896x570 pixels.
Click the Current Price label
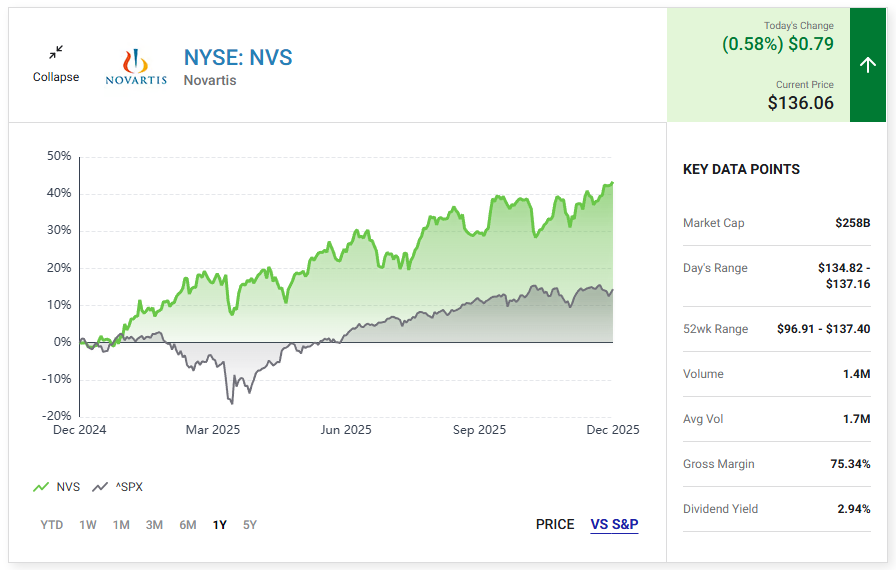[805, 85]
